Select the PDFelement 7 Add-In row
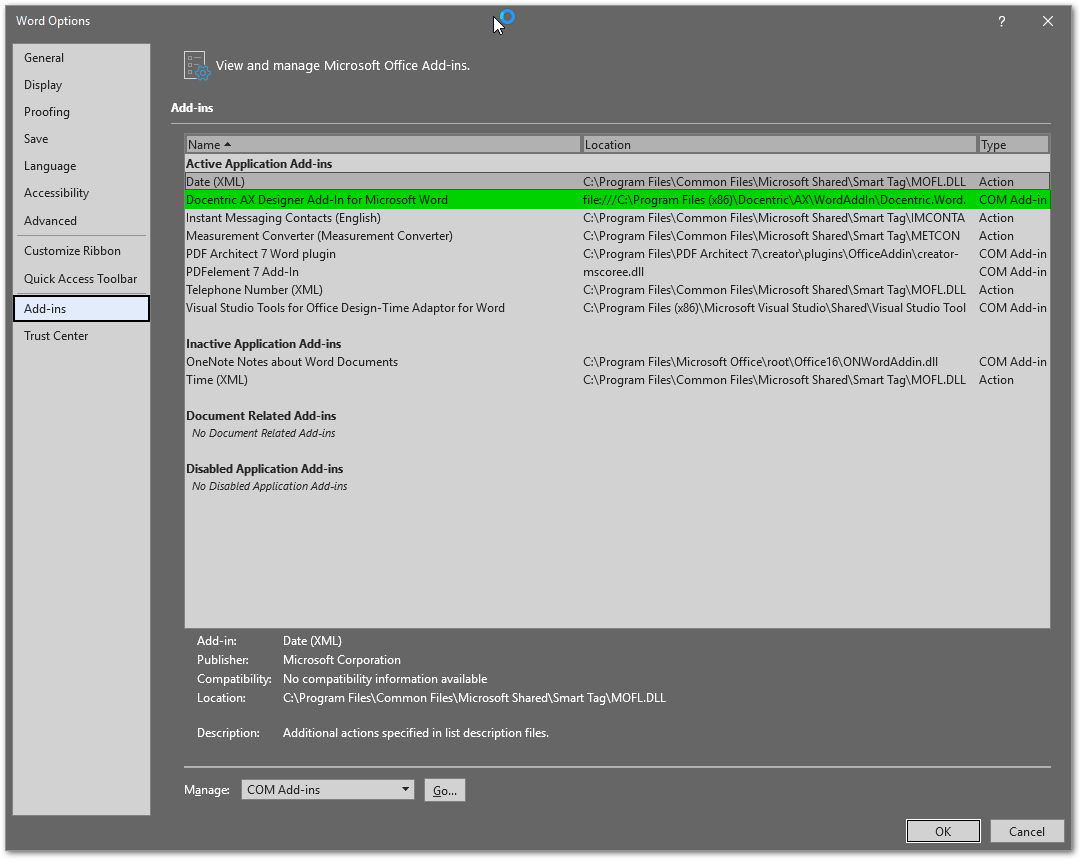Image resolution: width=1081 pixels, height=860 pixels. point(617,272)
